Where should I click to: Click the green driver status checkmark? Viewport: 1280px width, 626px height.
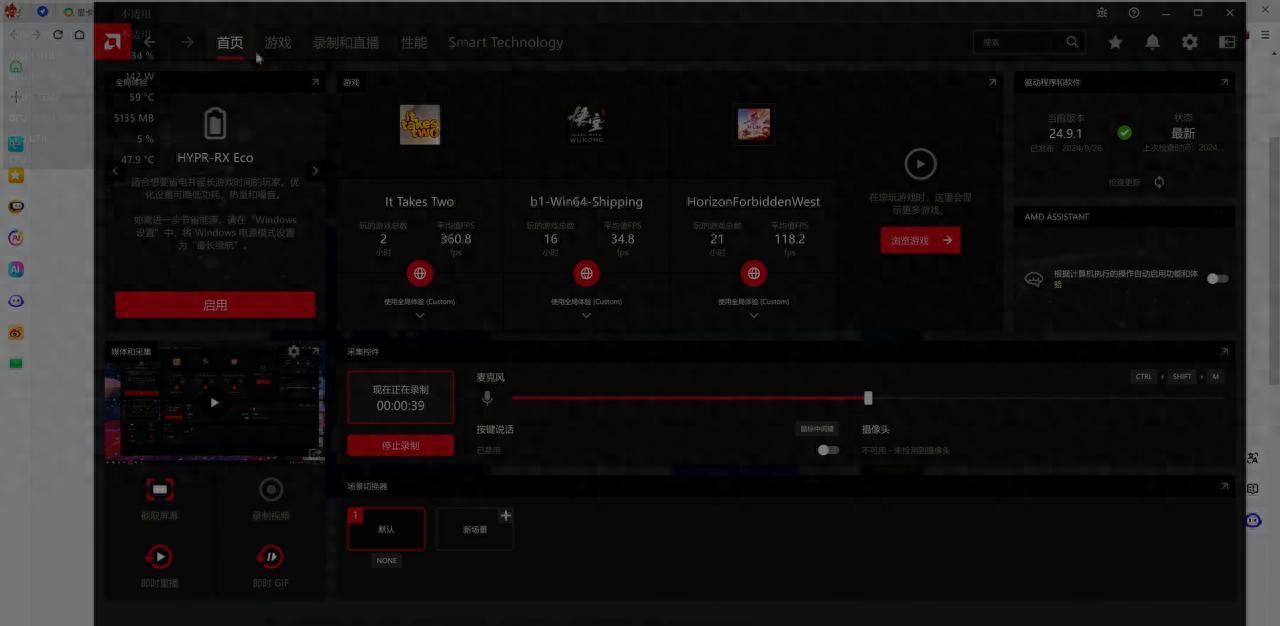click(1124, 132)
